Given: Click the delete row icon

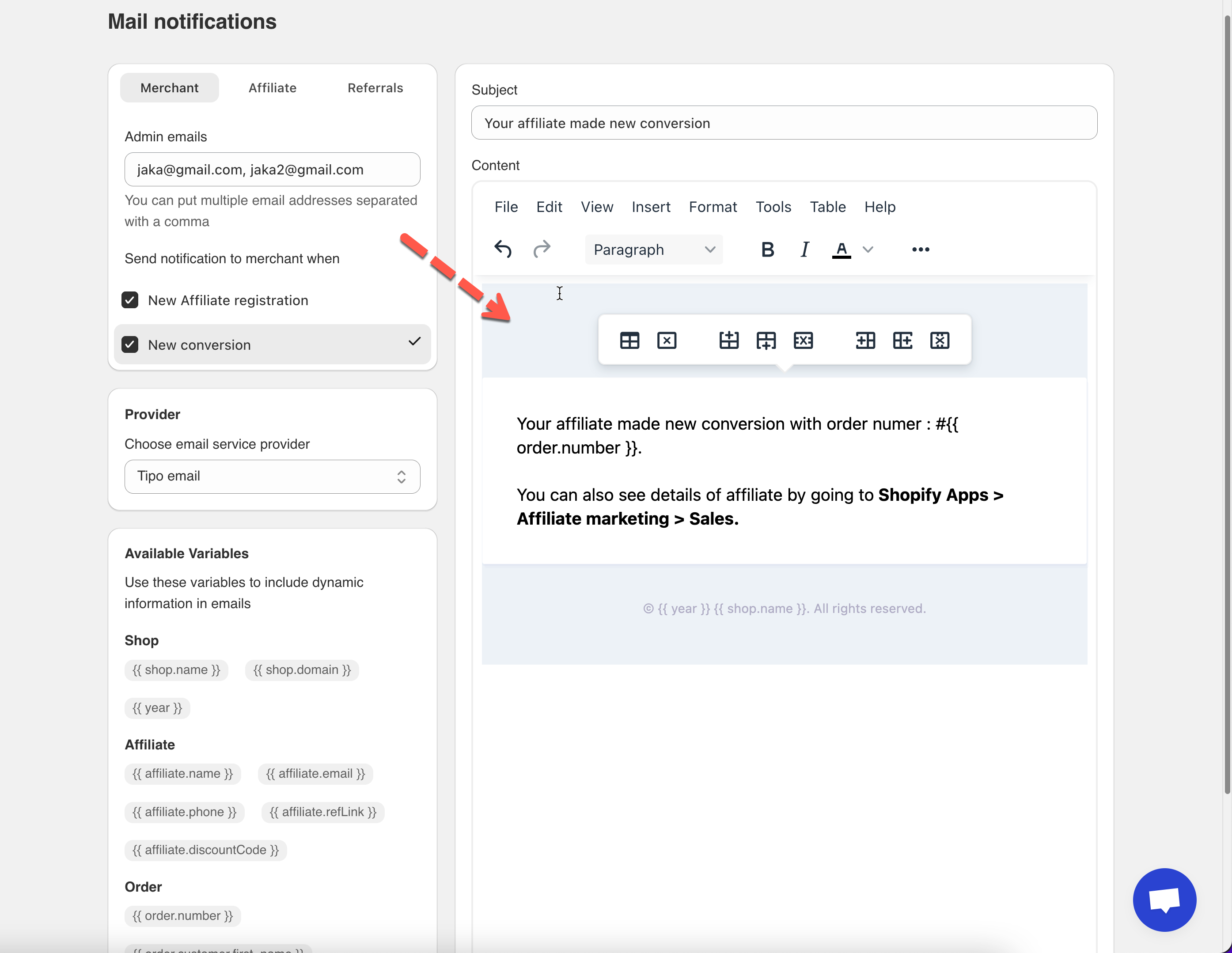Looking at the screenshot, I should (x=803, y=340).
